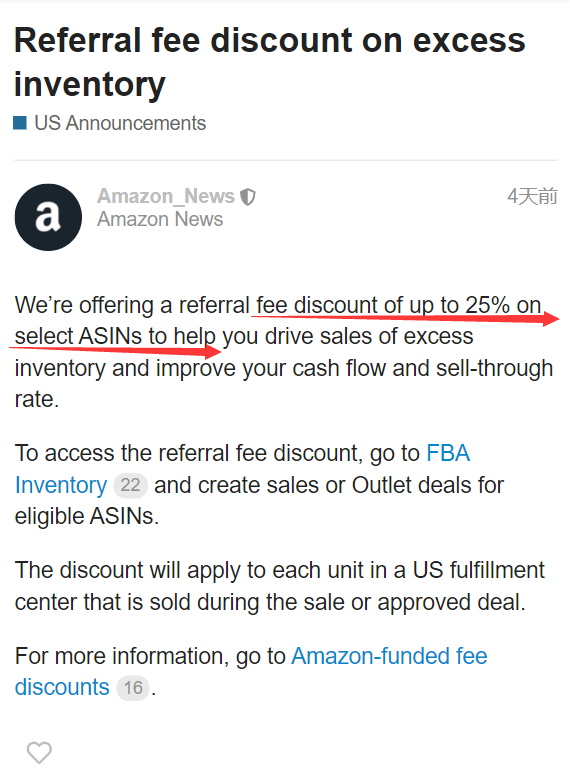570x768 pixels.
Task: Click the paragraph mentioning the 25% discount
Action: coord(284,352)
